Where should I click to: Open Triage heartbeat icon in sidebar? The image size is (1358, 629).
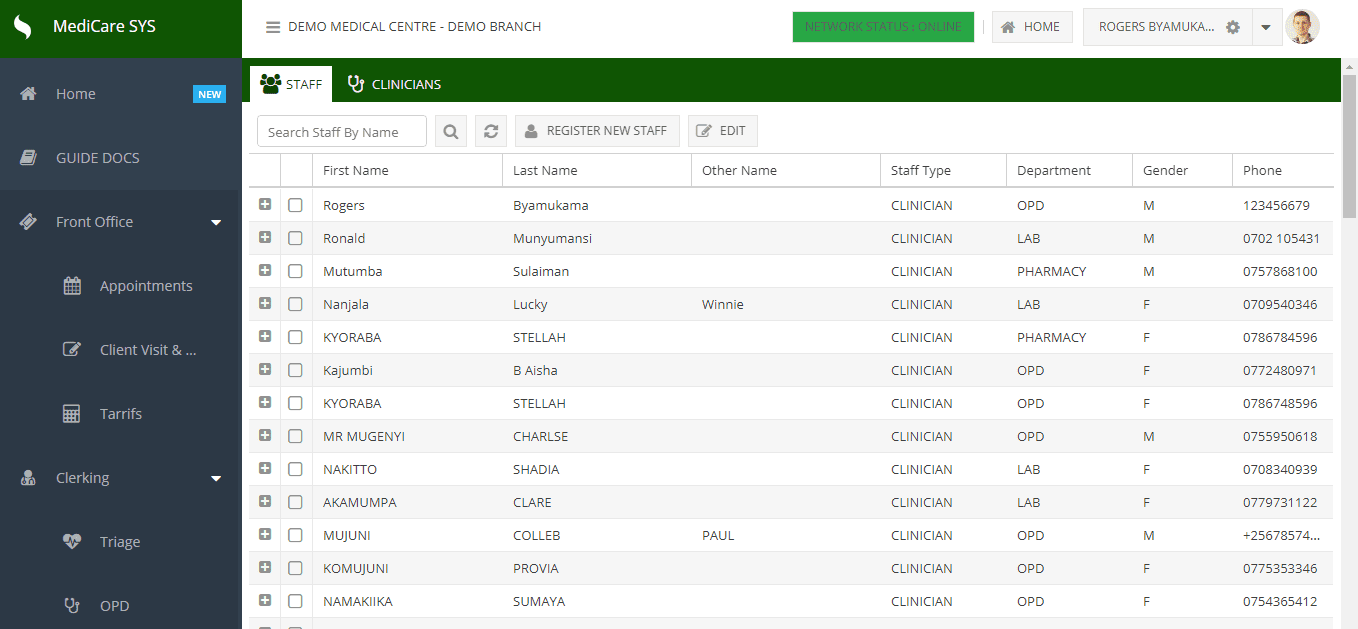coord(72,542)
